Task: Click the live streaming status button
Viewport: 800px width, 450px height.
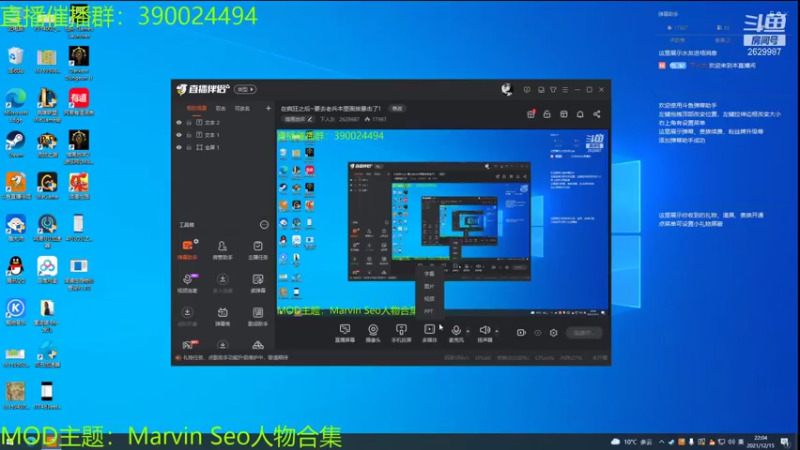Action: click(x=584, y=333)
